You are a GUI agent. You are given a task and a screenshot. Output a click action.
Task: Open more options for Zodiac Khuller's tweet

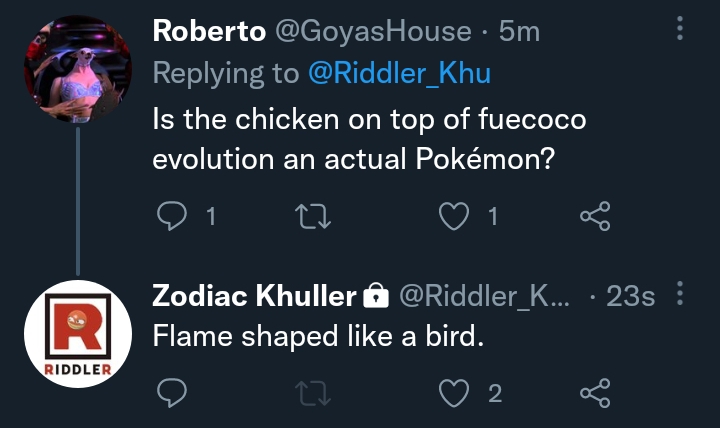(681, 295)
